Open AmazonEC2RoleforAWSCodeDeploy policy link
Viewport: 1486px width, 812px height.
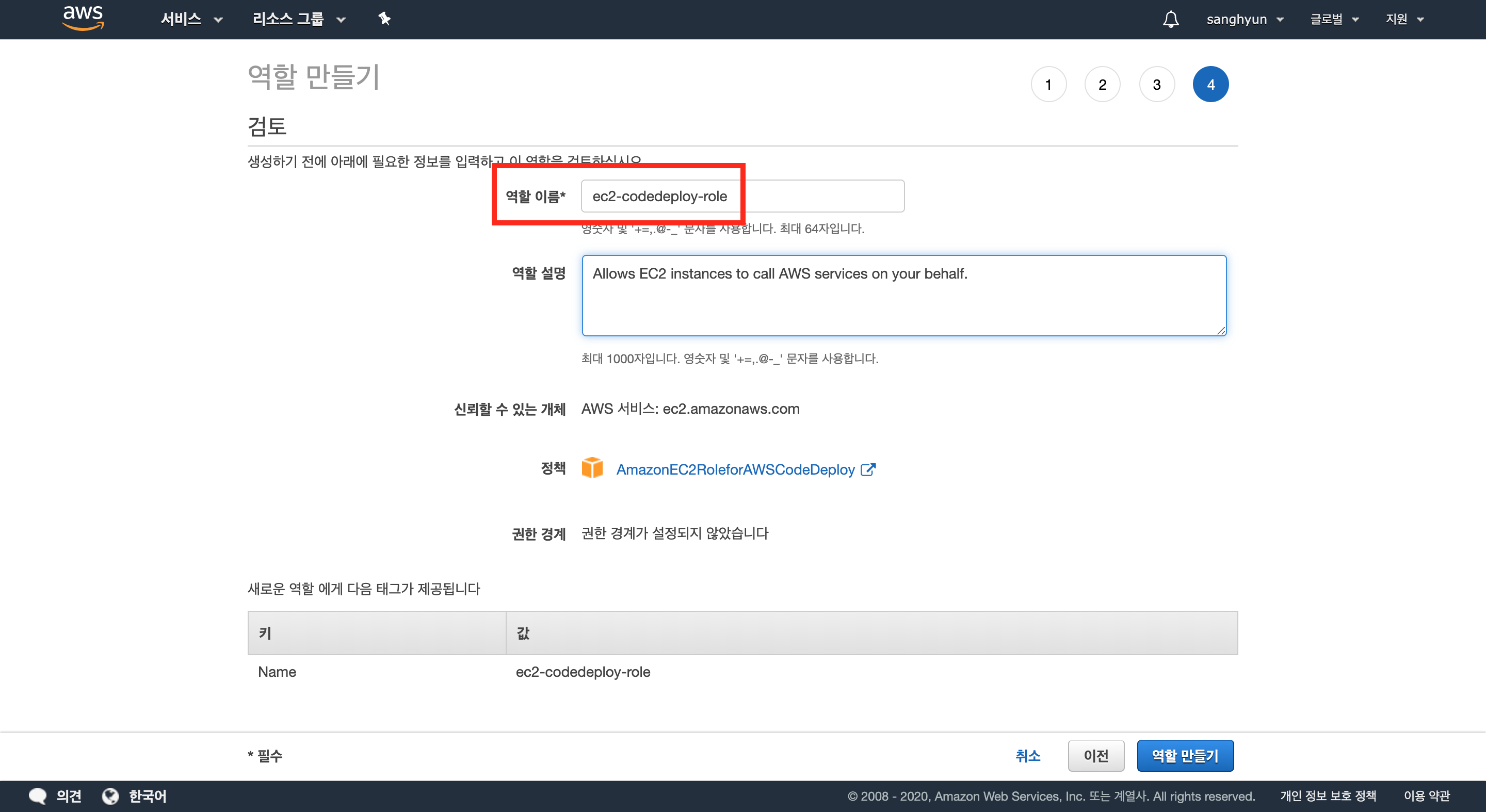(x=735, y=469)
